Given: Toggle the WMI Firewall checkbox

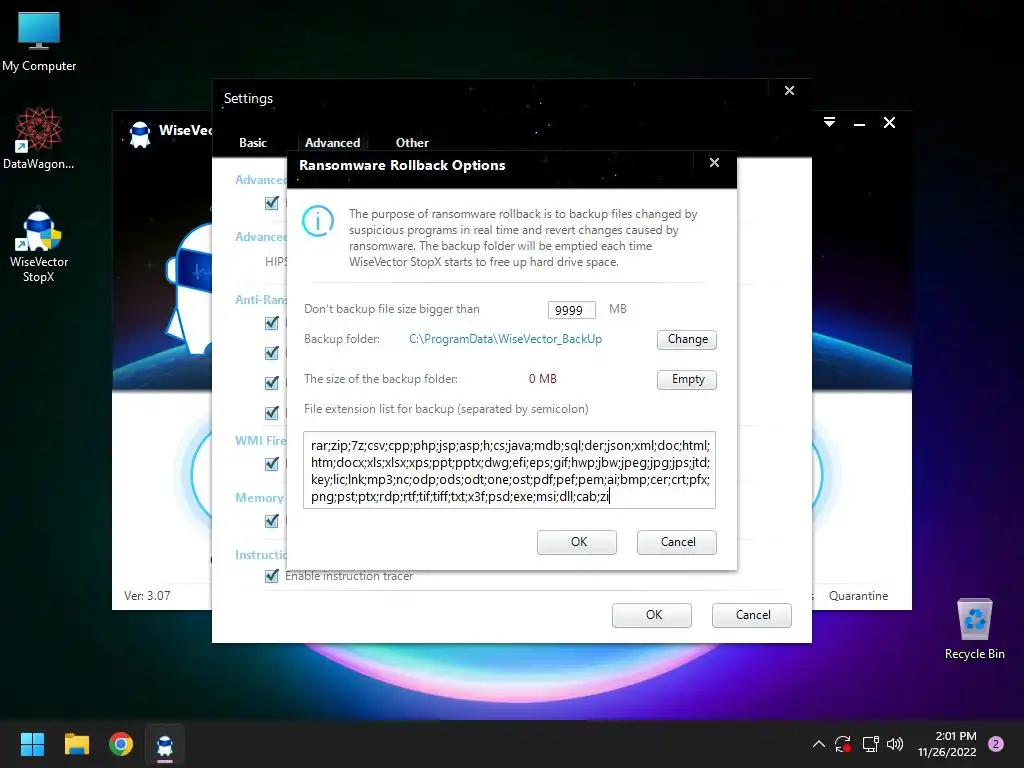Looking at the screenshot, I should coord(272,464).
